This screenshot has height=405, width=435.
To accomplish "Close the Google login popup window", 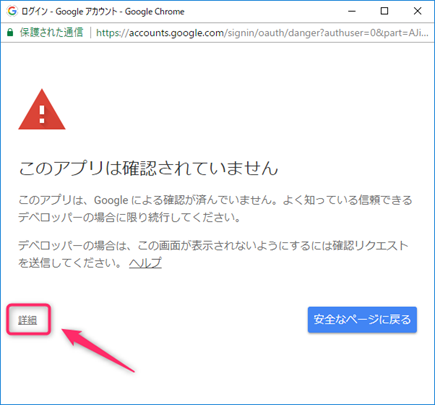I will tap(417, 11).
